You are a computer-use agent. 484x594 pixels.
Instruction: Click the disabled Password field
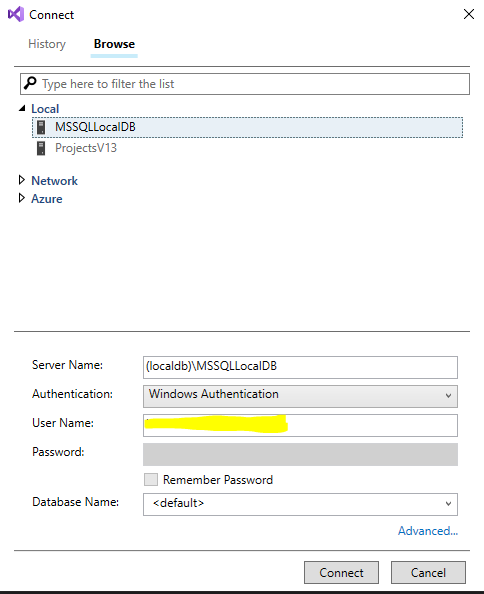coord(300,454)
